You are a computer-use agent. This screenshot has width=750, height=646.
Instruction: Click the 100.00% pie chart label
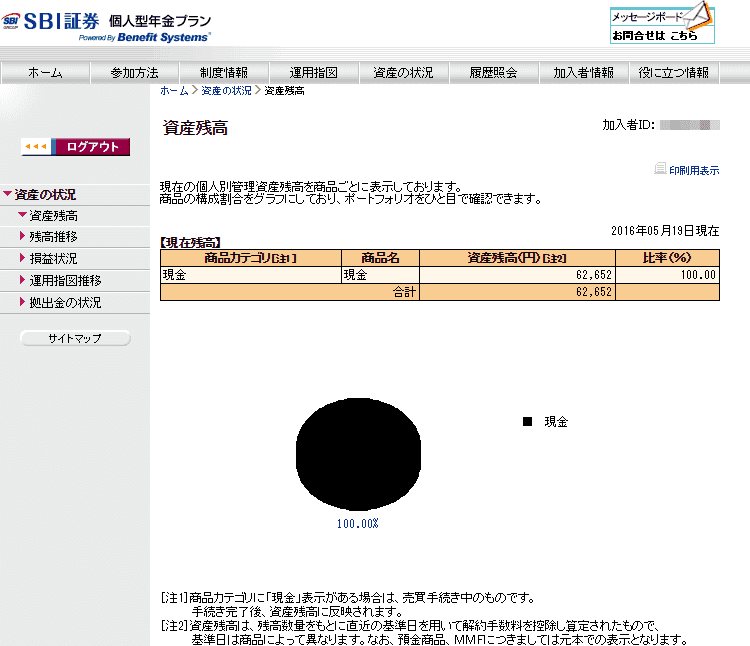click(357, 524)
